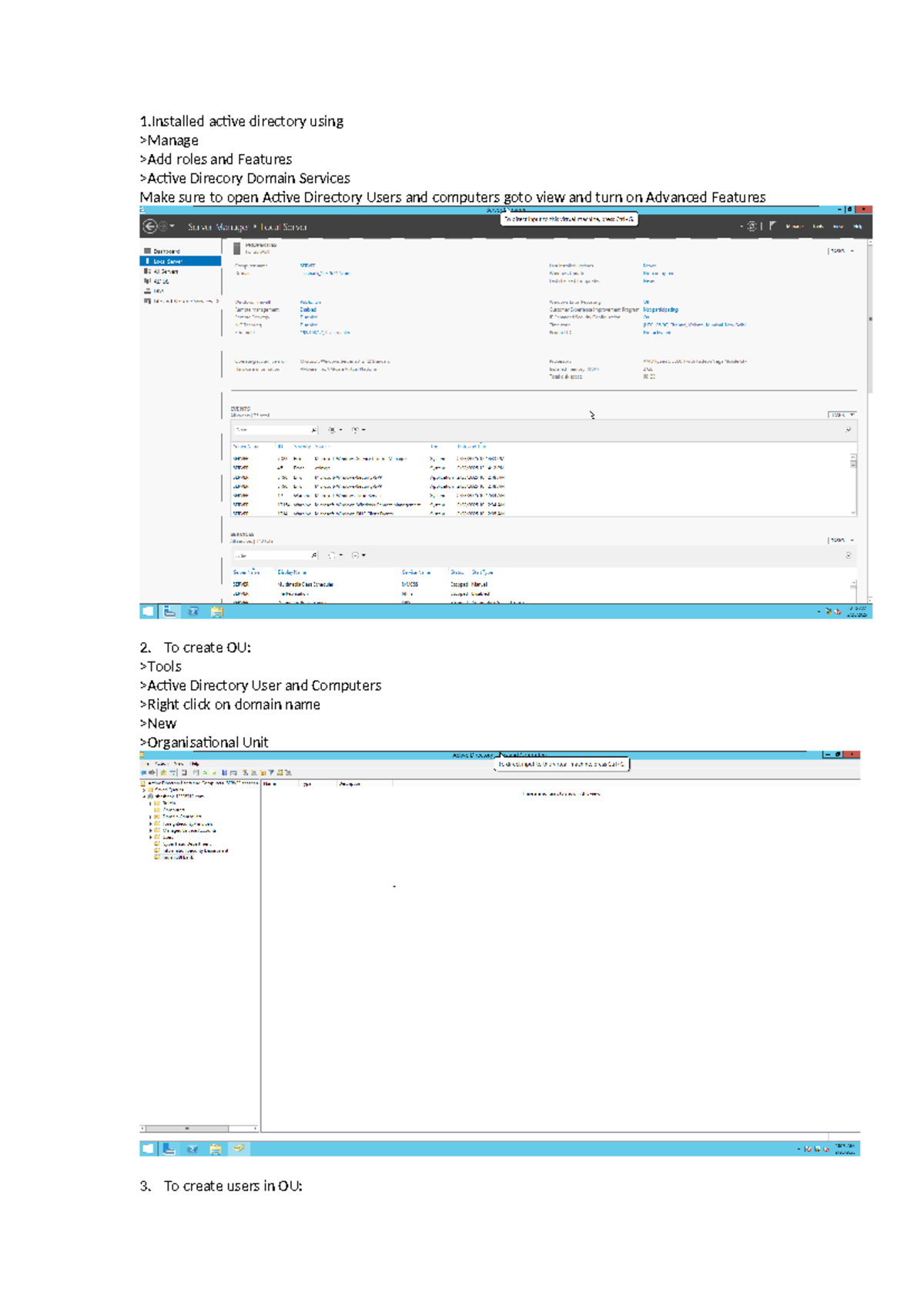Open the Help menu in Server Manager
This screenshot has width=924, height=1306.
[x=857, y=226]
